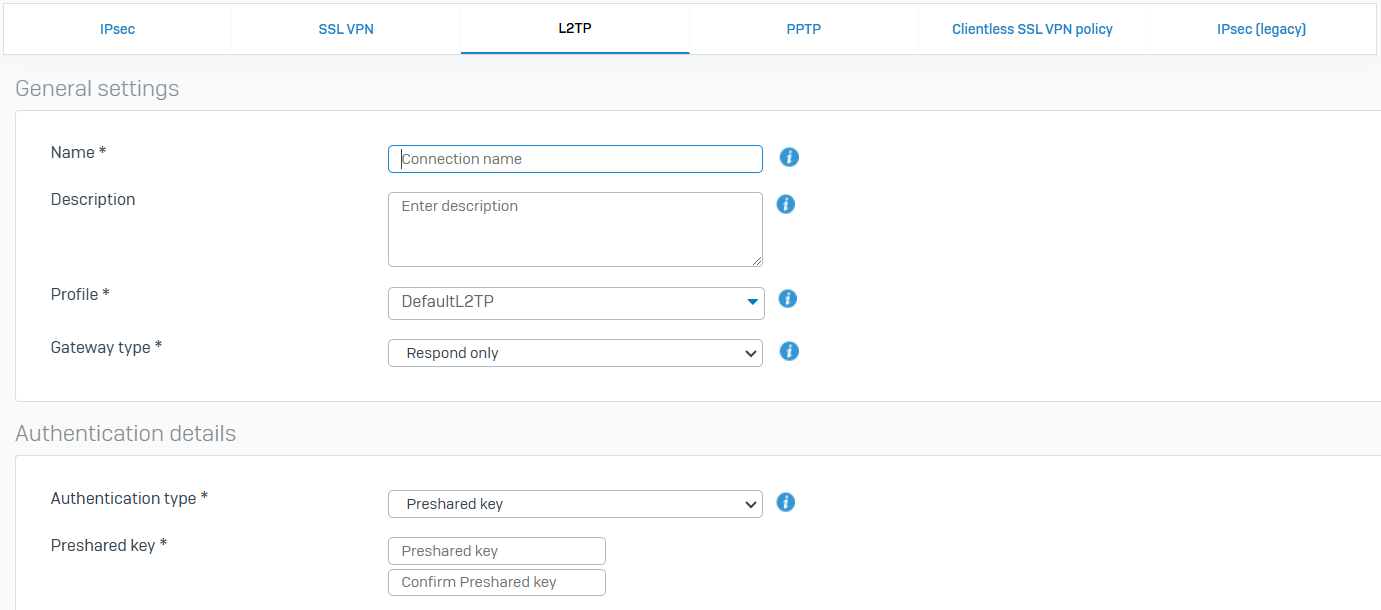Open Authentication type info tooltip icon
Image resolution: width=1381 pixels, height=610 pixels.
pyautogui.click(x=786, y=502)
